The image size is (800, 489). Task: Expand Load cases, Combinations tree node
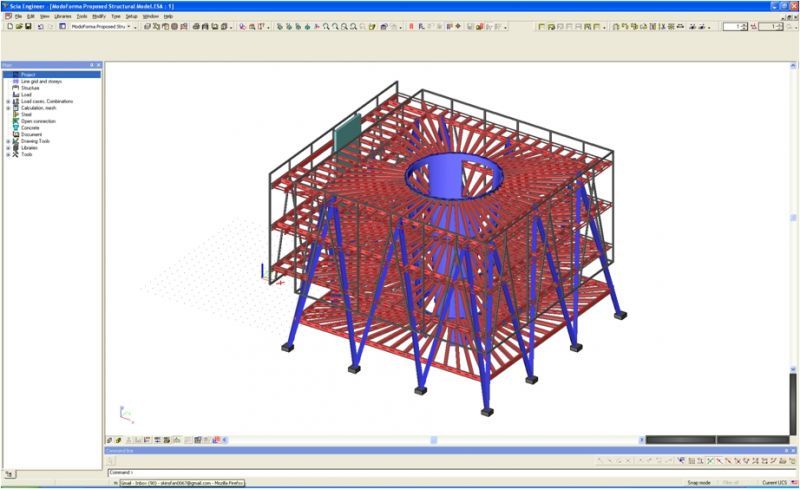[7, 101]
